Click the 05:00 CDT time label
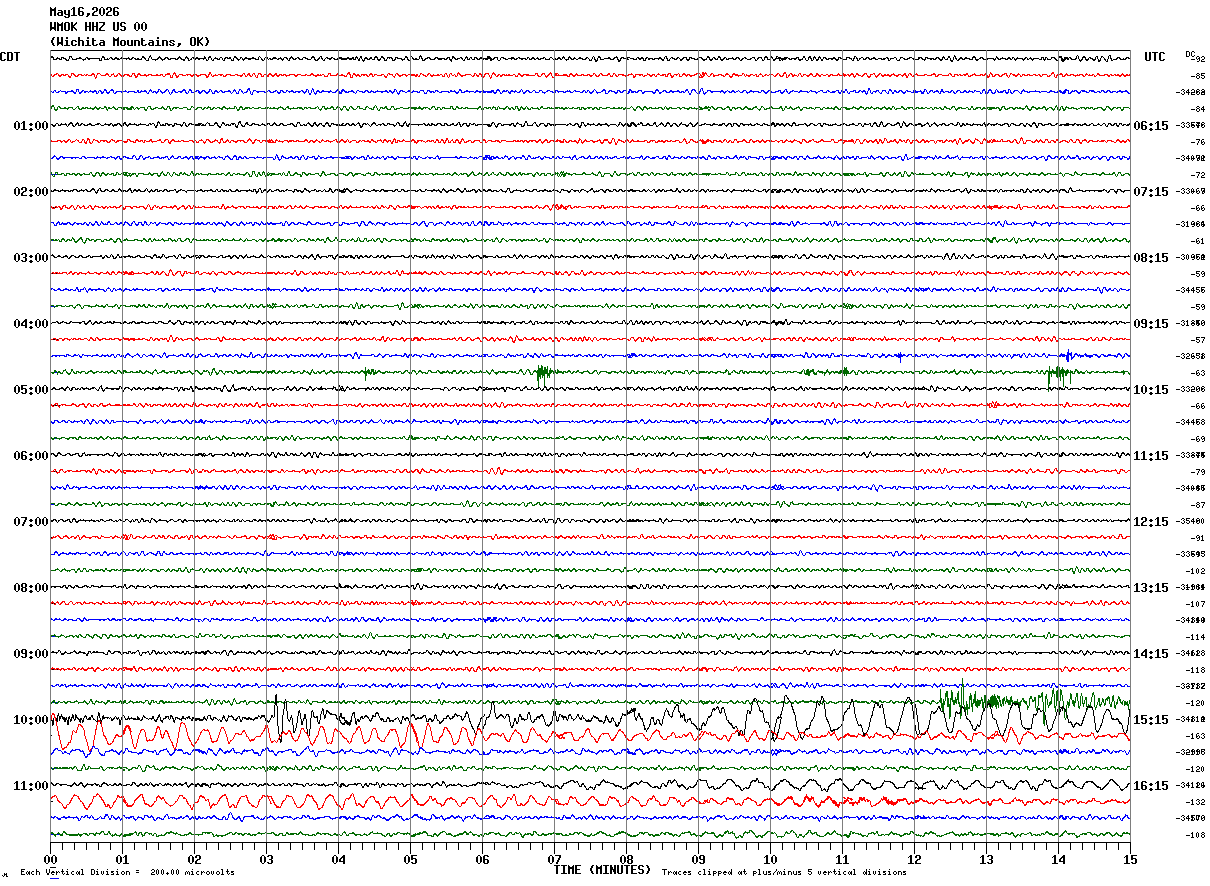This screenshot has height=886, width=1210. pyautogui.click(x=30, y=390)
